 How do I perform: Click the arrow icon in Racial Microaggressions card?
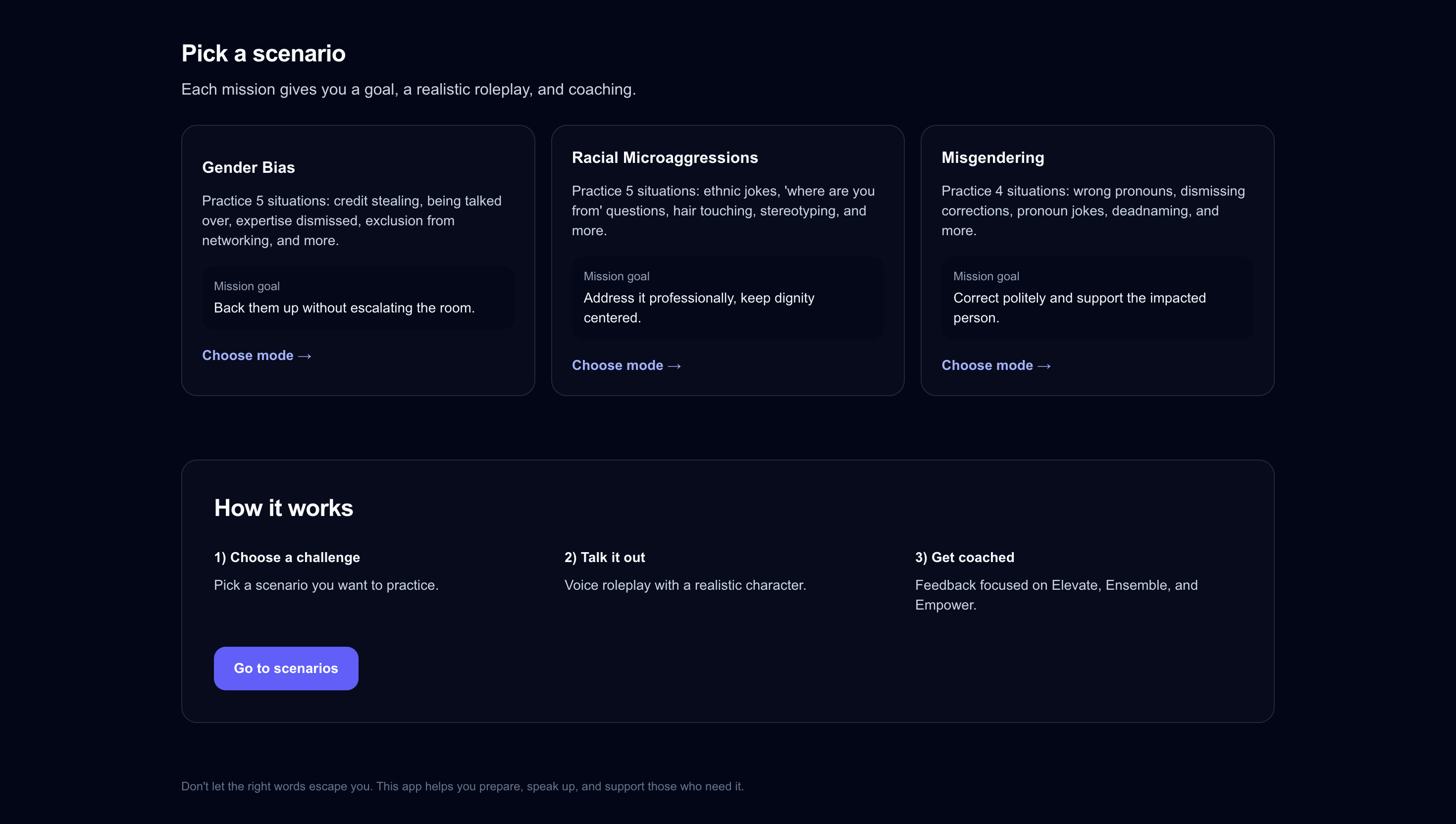[x=674, y=366]
